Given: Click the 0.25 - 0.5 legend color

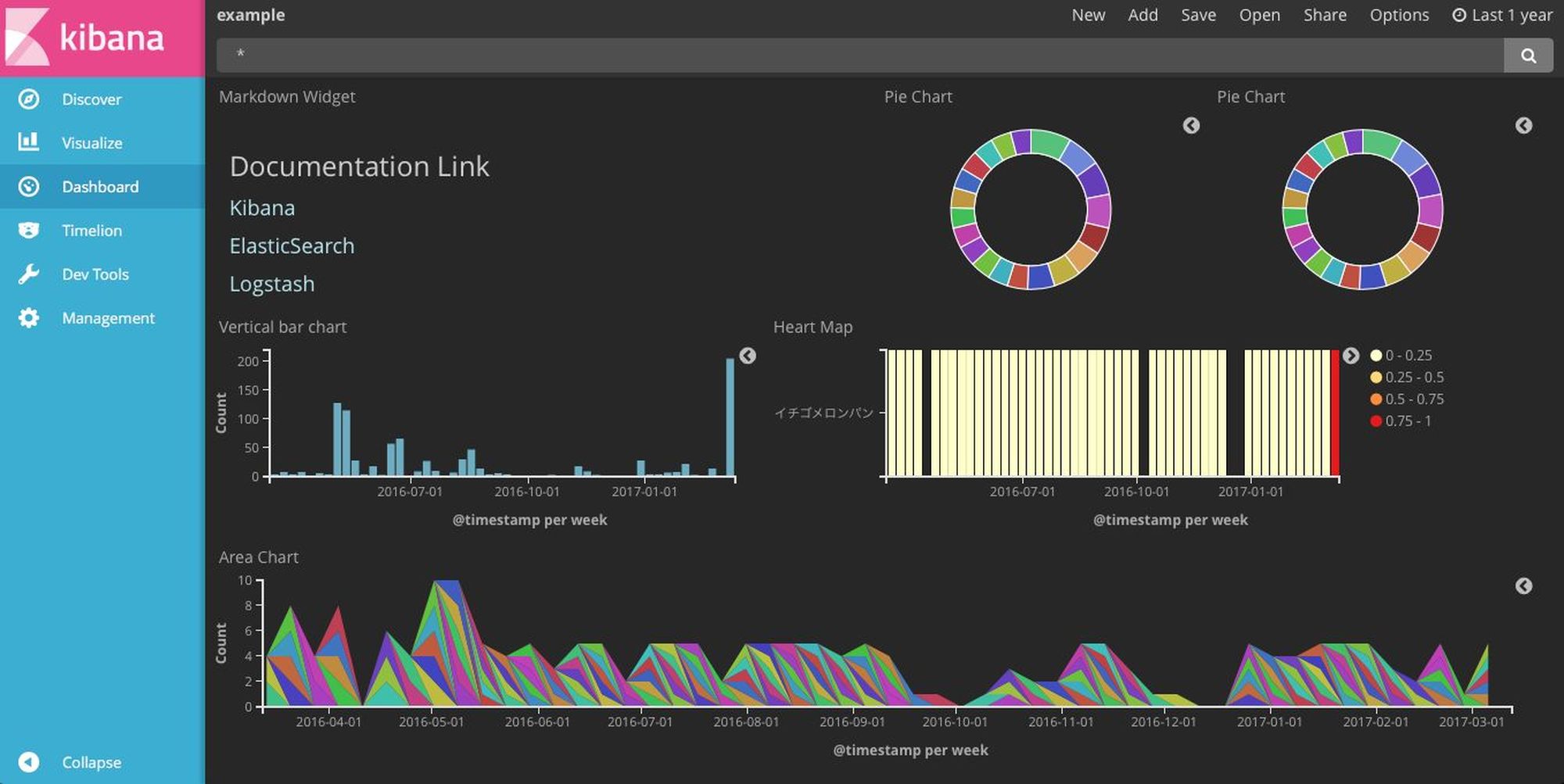Looking at the screenshot, I should point(1376,378).
